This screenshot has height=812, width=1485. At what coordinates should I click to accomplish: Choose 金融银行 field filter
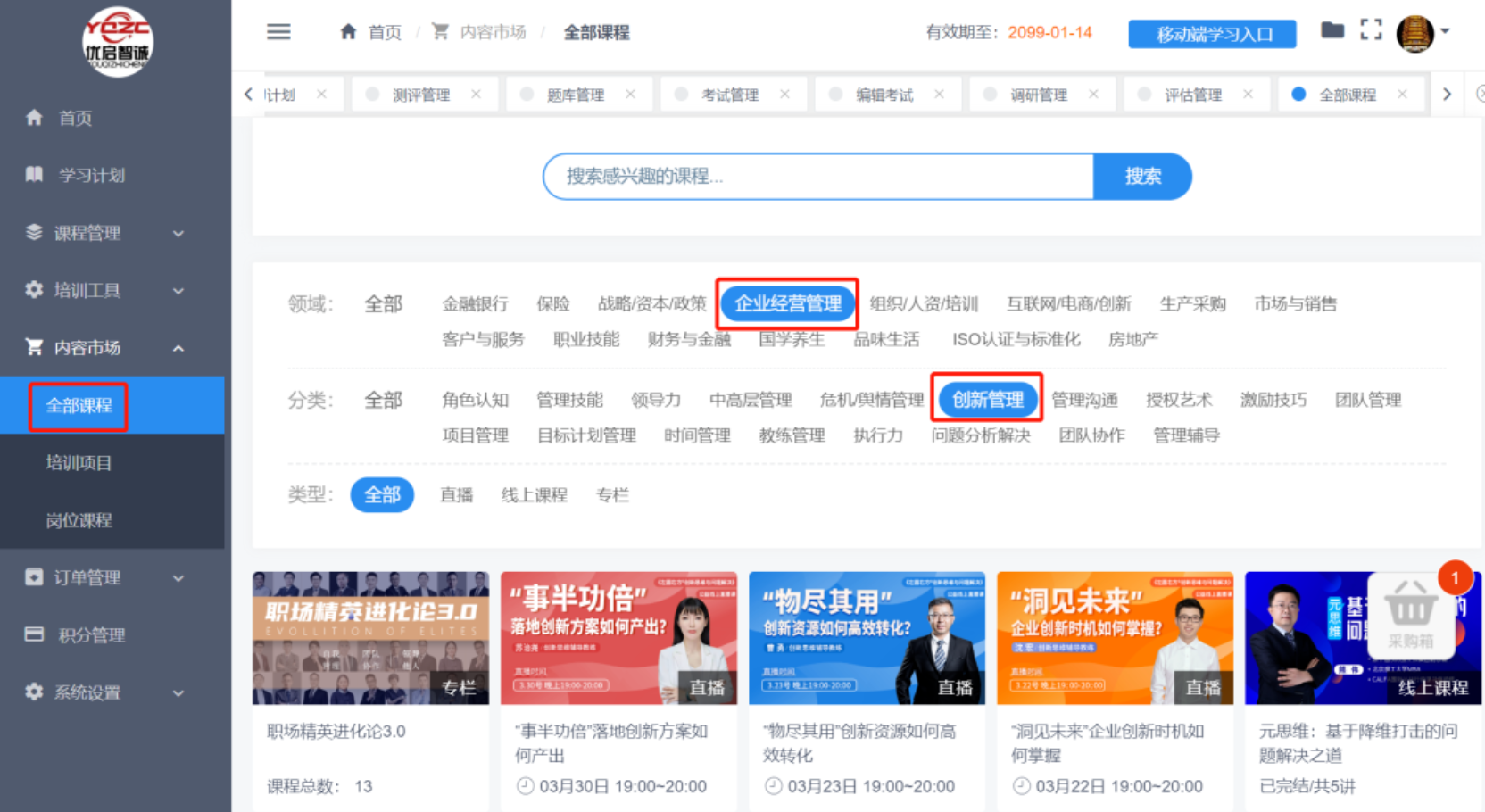coord(475,304)
